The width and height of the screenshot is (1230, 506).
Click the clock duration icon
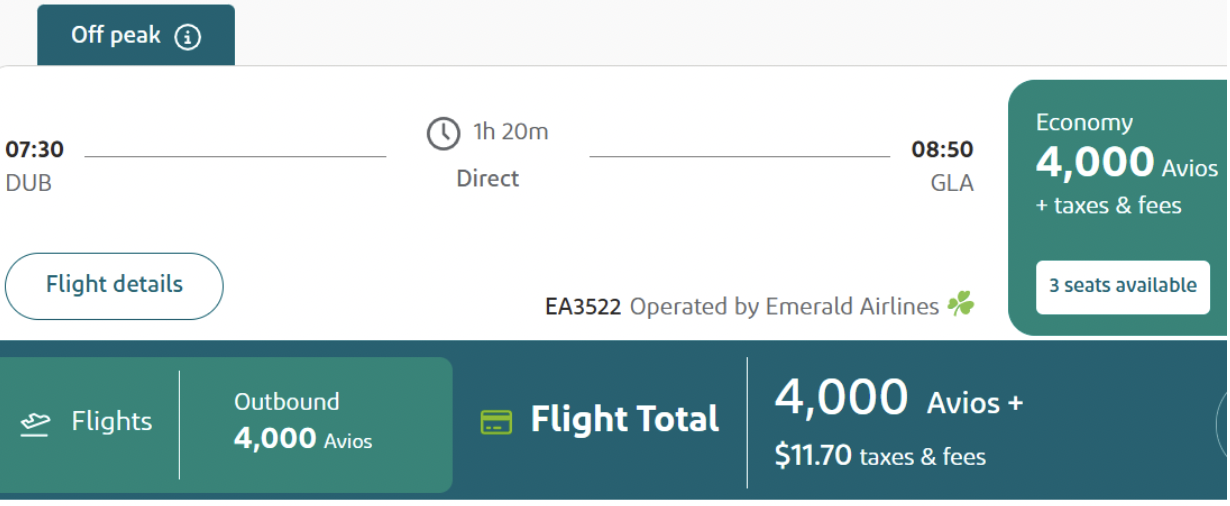(443, 133)
